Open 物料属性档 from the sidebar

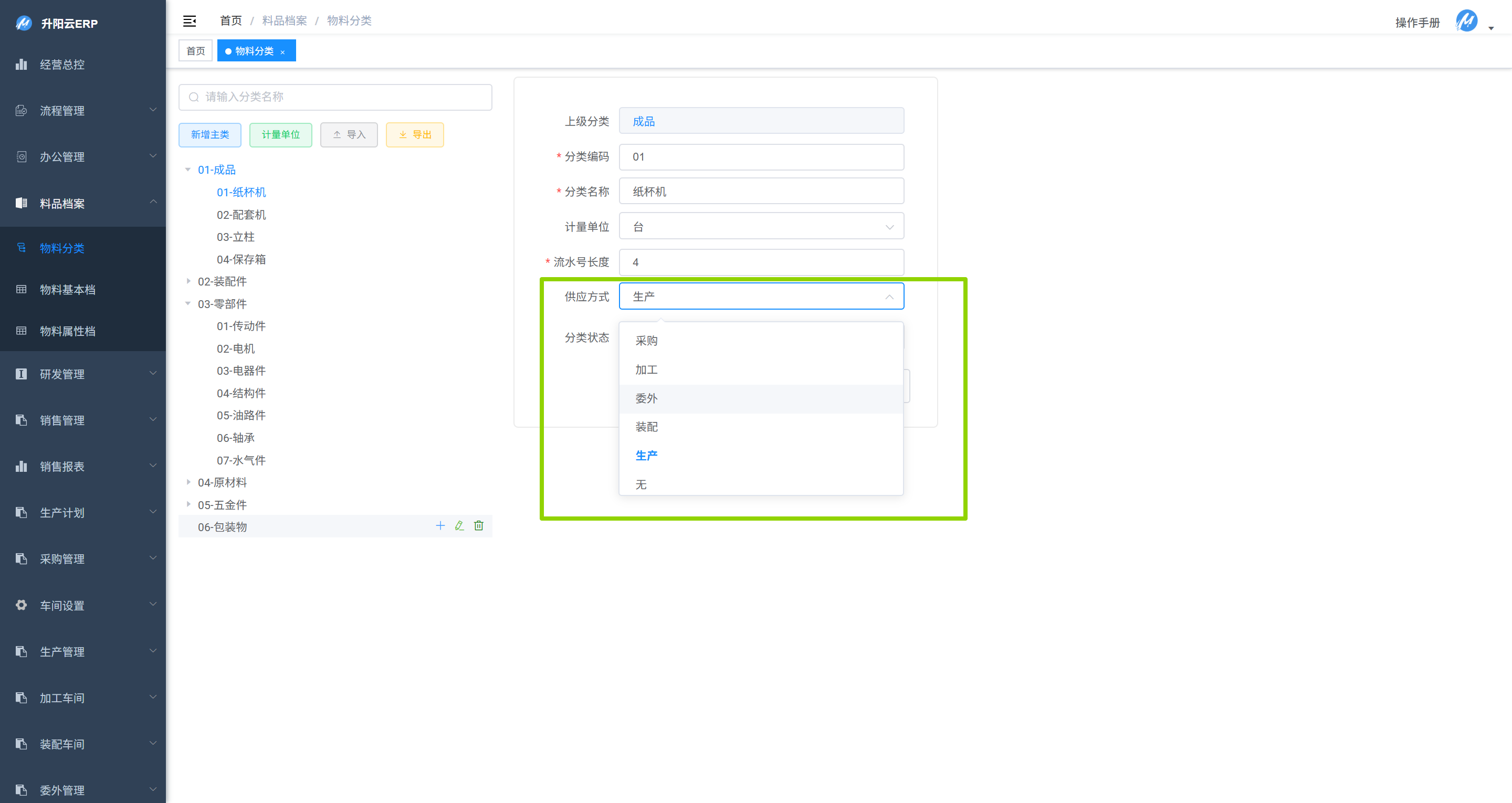pos(68,331)
